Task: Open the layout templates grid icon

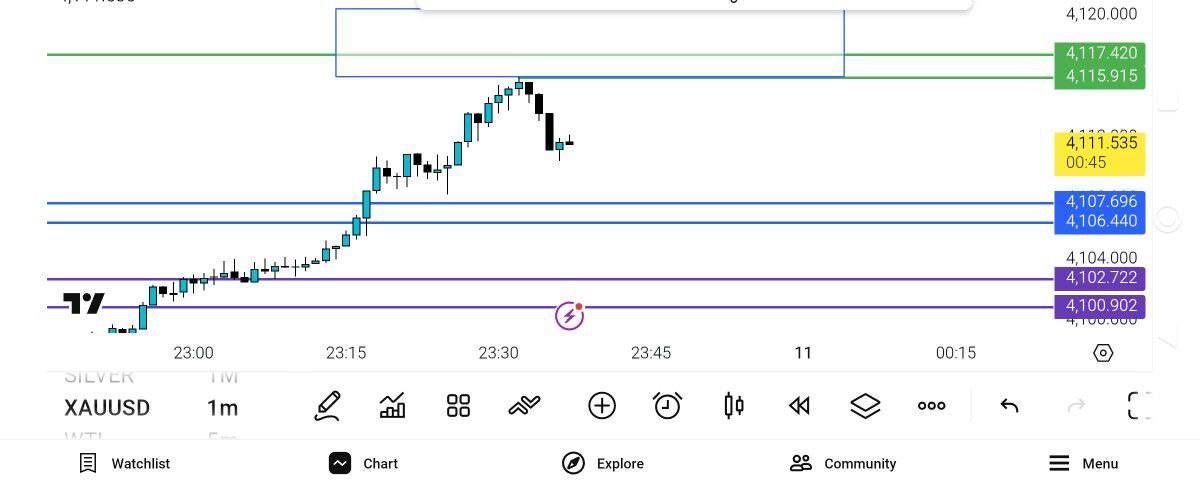Action: [458, 406]
